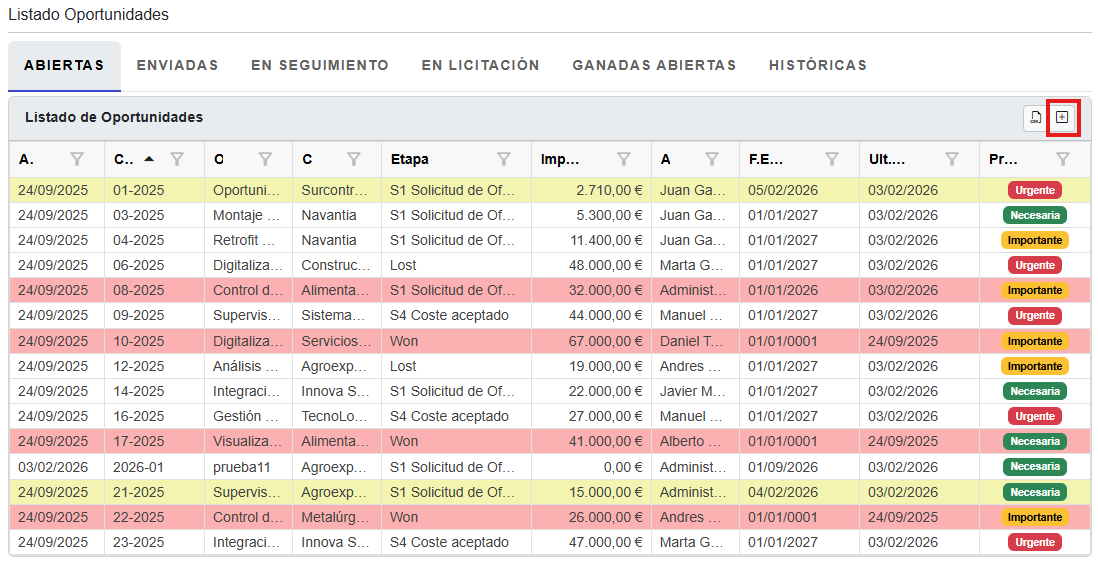This screenshot has width=1098, height=561.
Task: Open filter icon on the Imp... column
Action: 624,159
